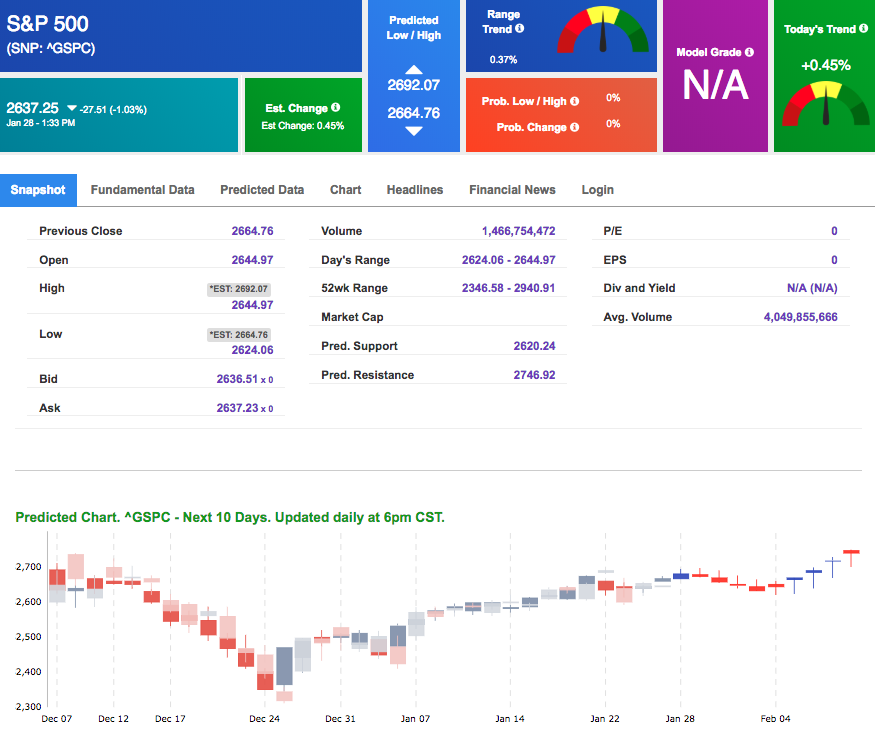Click the Pred. Resistance value 2746.92

coord(534,376)
